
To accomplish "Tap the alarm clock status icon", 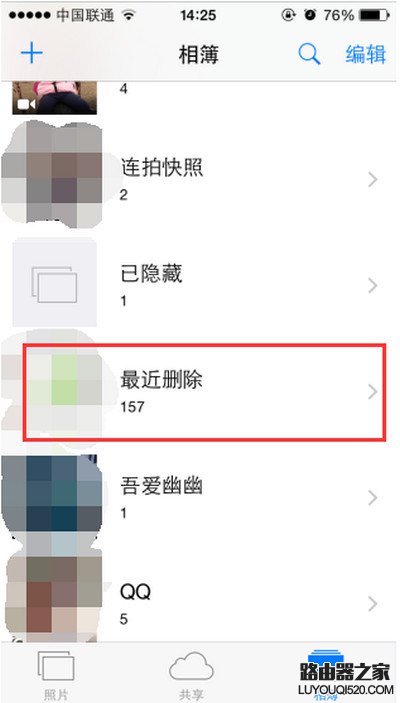I will coord(310,15).
